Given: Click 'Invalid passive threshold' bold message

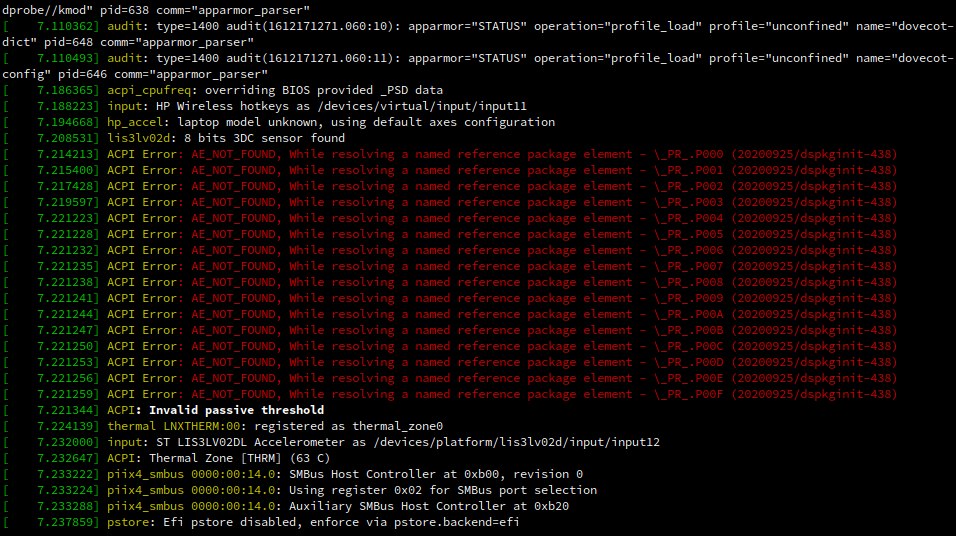Looking at the screenshot, I should (x=237, y=410).
